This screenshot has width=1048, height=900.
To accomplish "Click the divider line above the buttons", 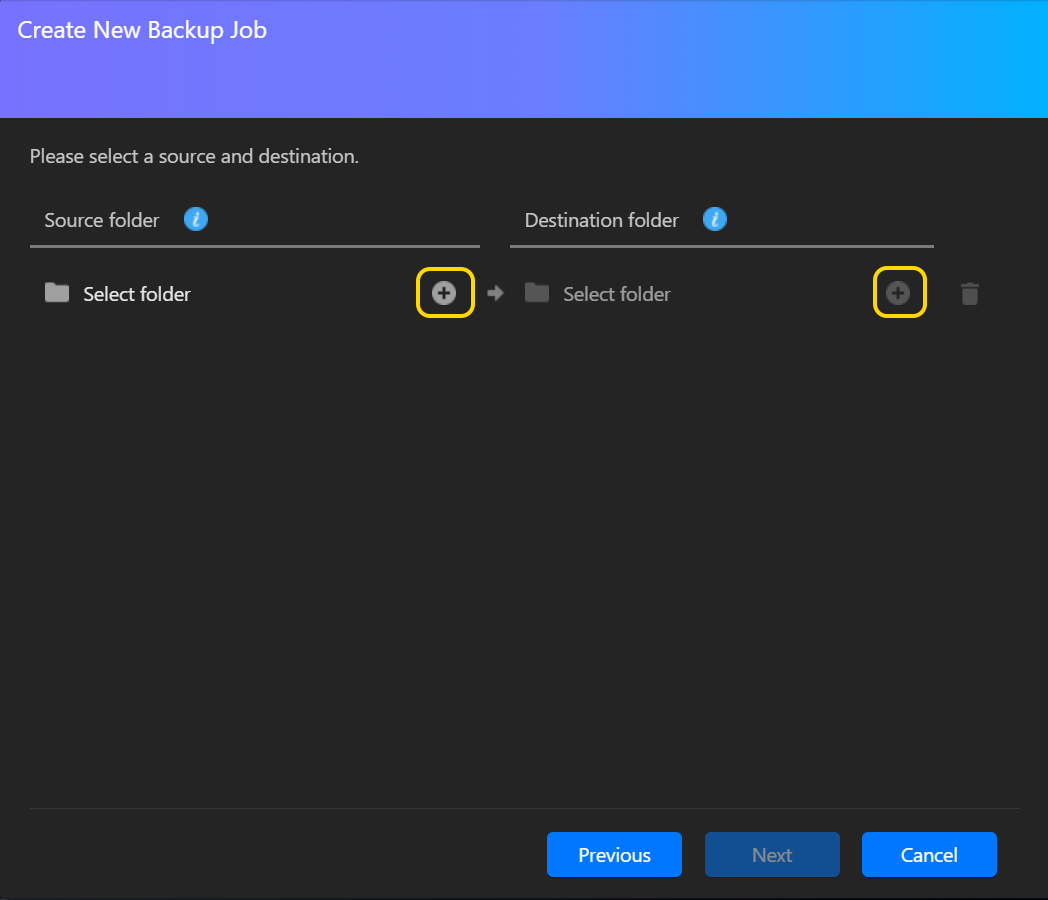I will [524, 808].
